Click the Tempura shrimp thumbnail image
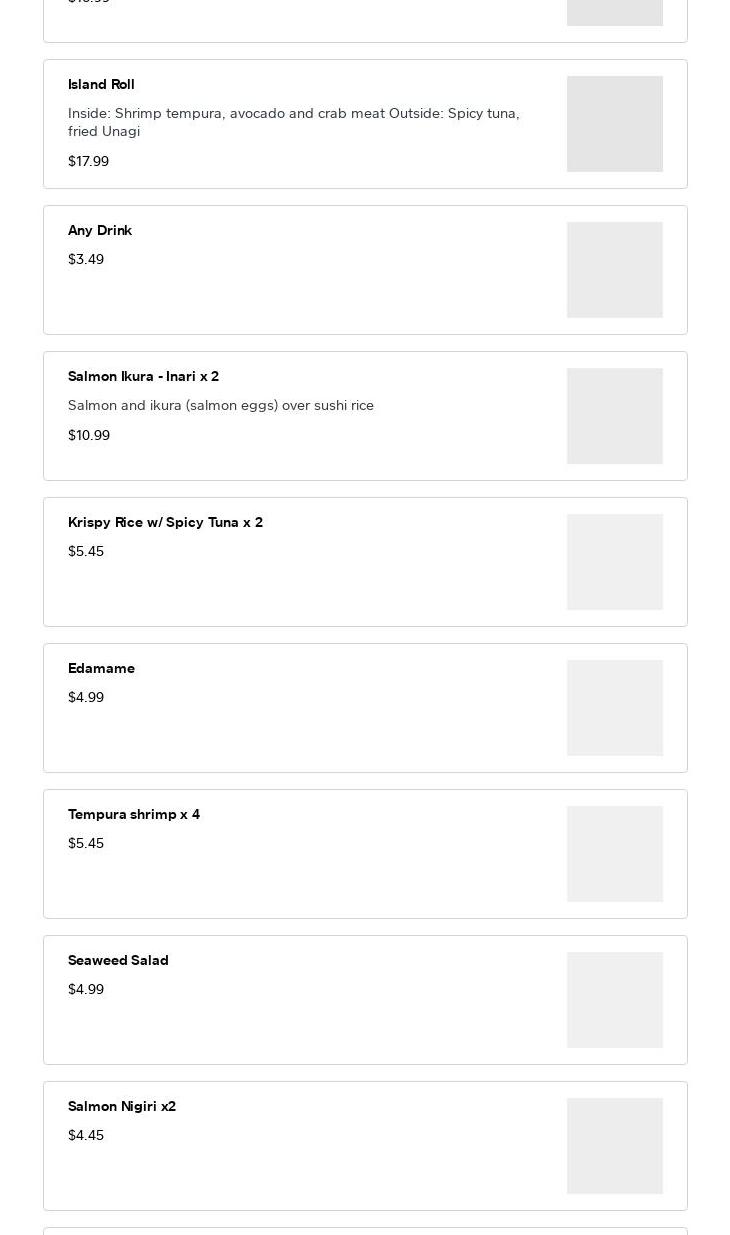 614,854
